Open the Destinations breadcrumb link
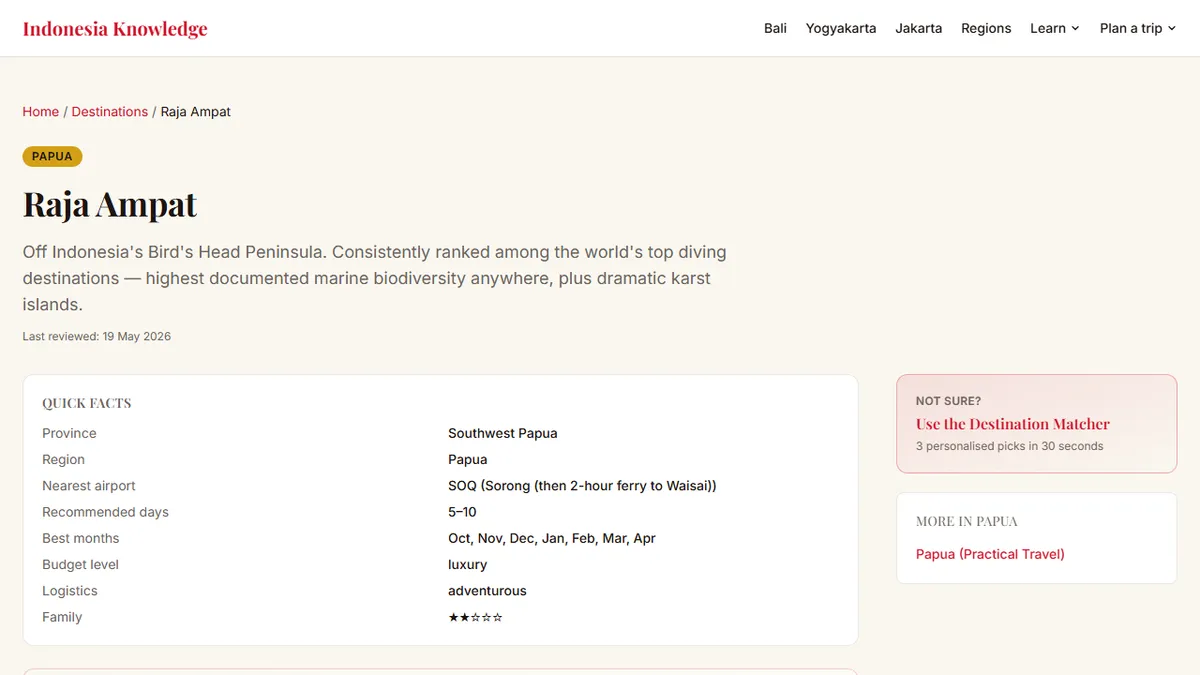1200x675 pixels. coord(110,112)
